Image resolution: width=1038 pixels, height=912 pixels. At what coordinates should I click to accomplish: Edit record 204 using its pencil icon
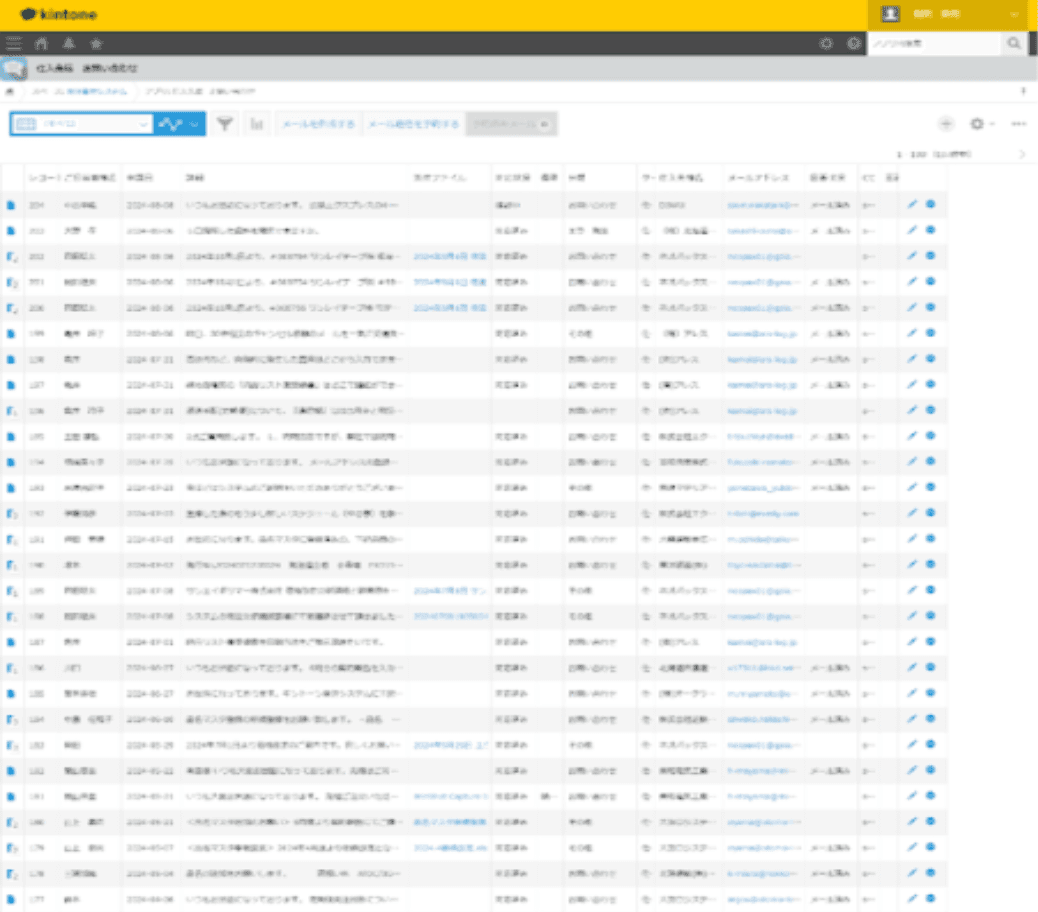tap(911, 204)
